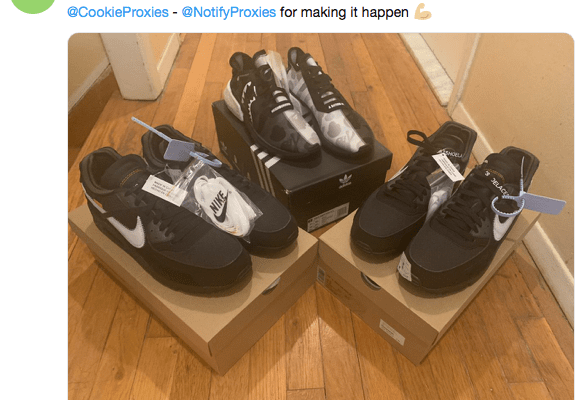This screenshot has width=582, height=400.
Task: Open the @NotifyProxies mention link
Action: pos(229,12)
